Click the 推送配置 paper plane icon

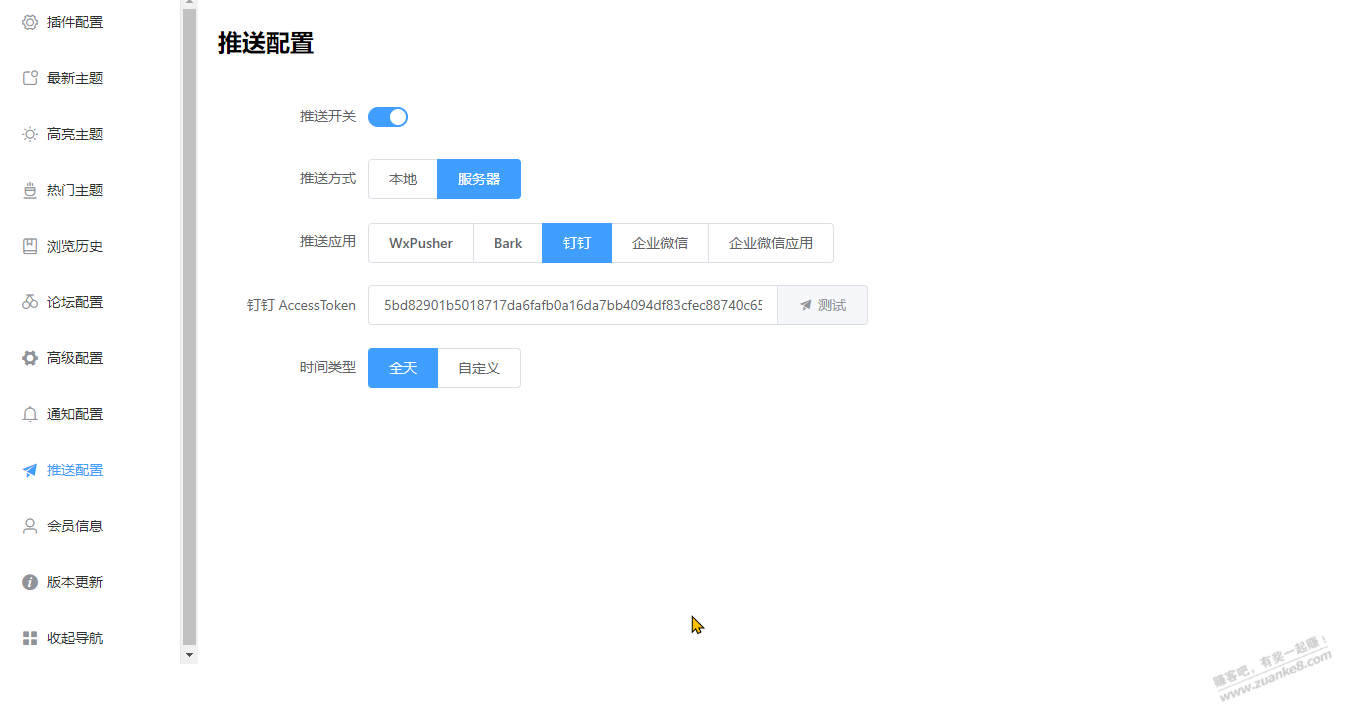[x=30, y=470]
